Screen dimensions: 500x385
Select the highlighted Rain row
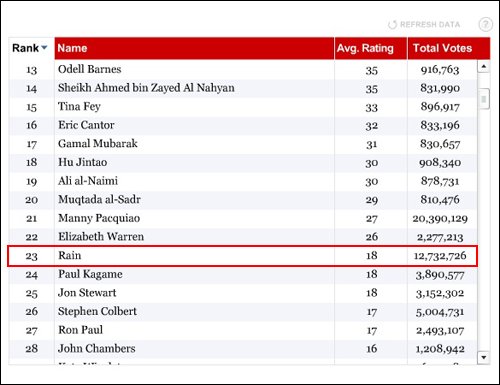243,256
